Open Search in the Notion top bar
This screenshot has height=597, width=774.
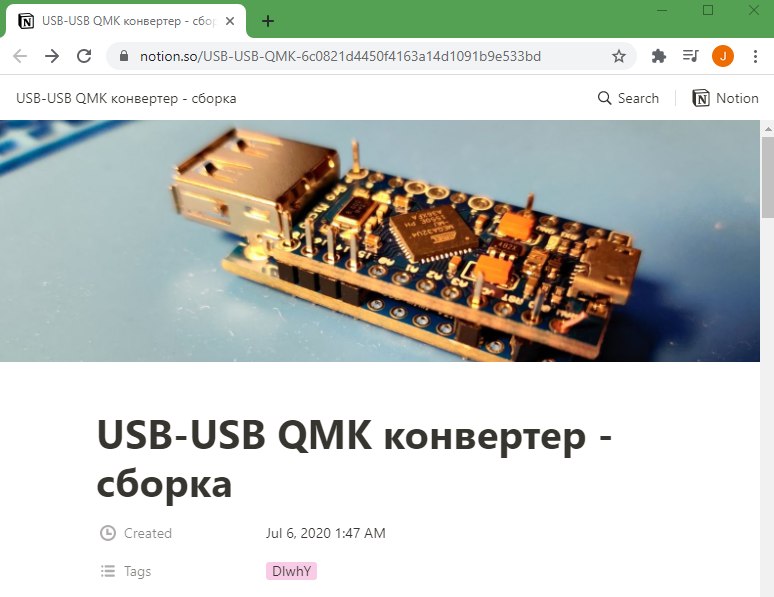pyautogui.click(x=628, y=98)
